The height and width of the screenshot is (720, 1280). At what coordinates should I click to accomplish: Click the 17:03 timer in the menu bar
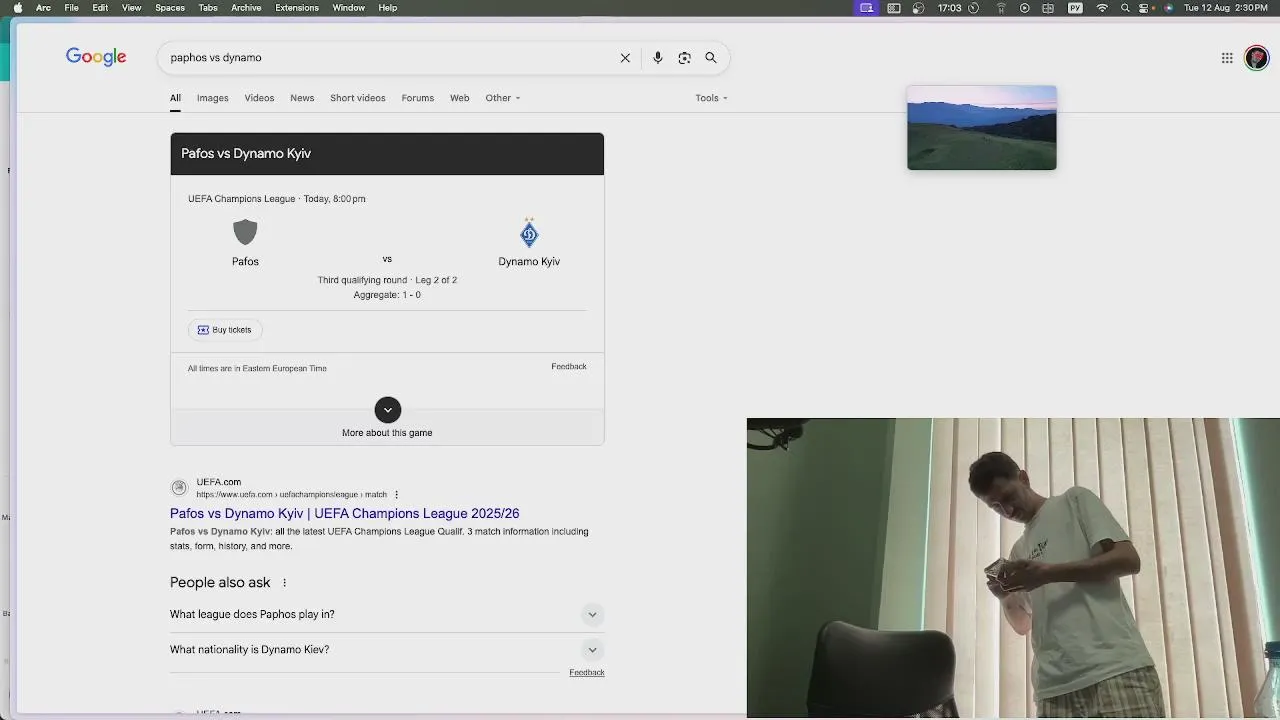(949, 8)
